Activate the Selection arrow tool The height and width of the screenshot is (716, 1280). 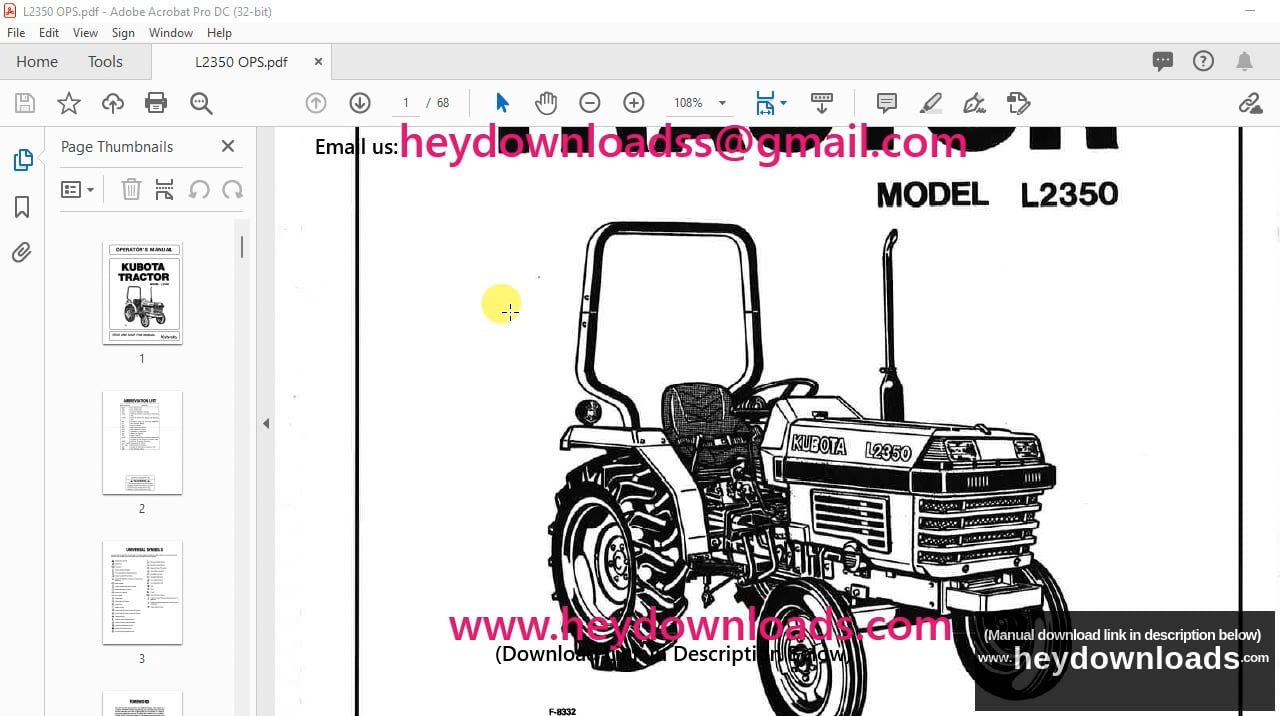pyautogui.click(x=502, y=103)
